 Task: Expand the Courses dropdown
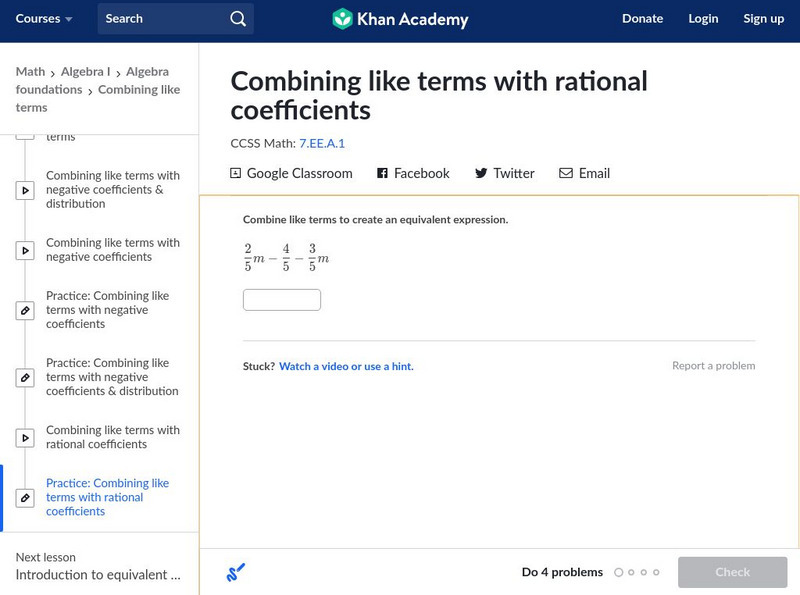tap(43, 19)
